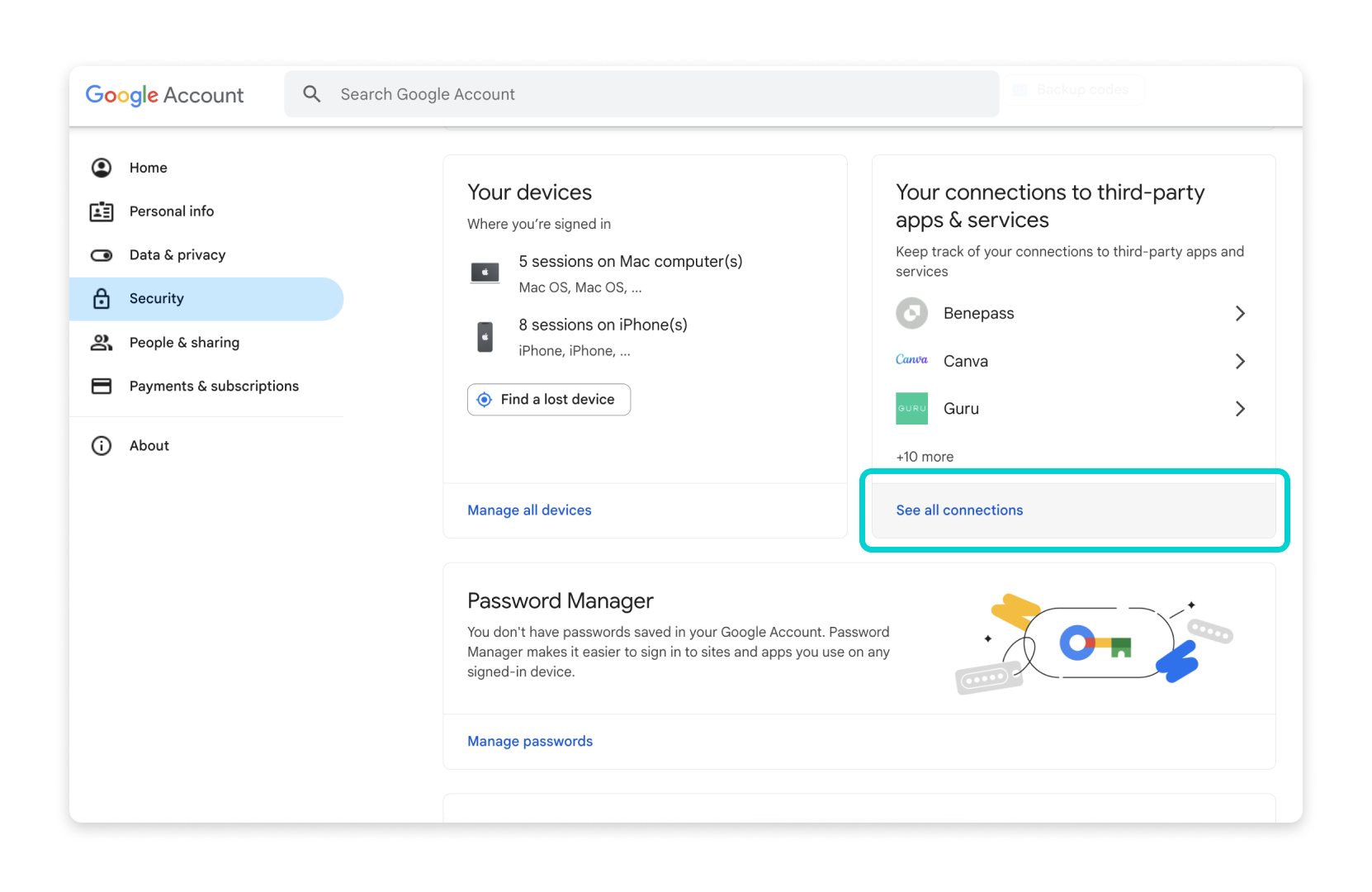Screen dimensions: 1372x892
Task: Click the Manage all devices link
Action: point(529,510)
